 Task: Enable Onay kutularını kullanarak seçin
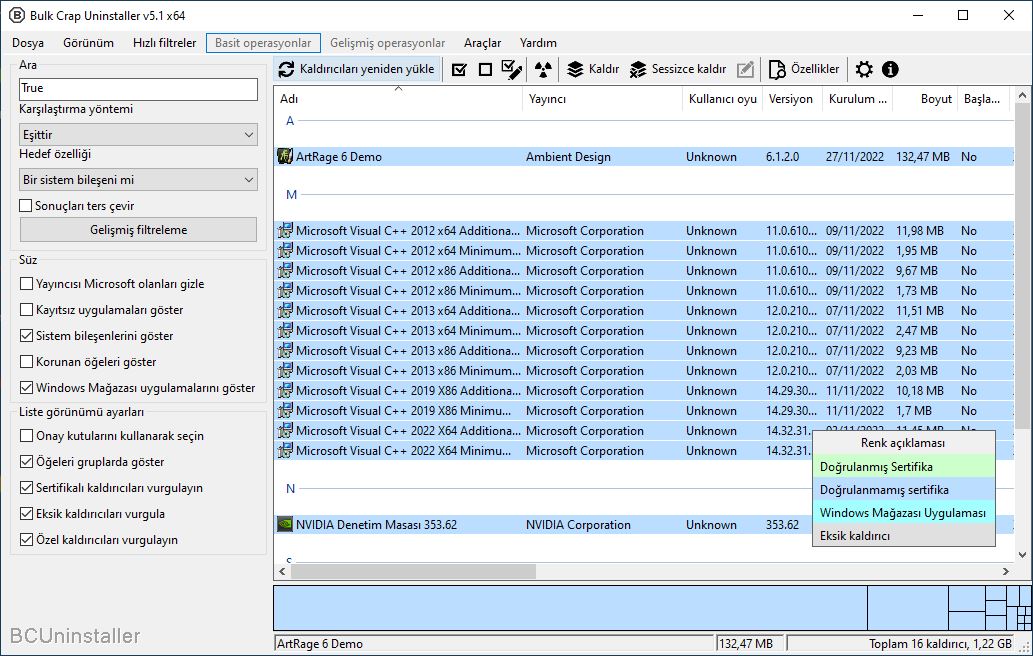pos(26,436)
